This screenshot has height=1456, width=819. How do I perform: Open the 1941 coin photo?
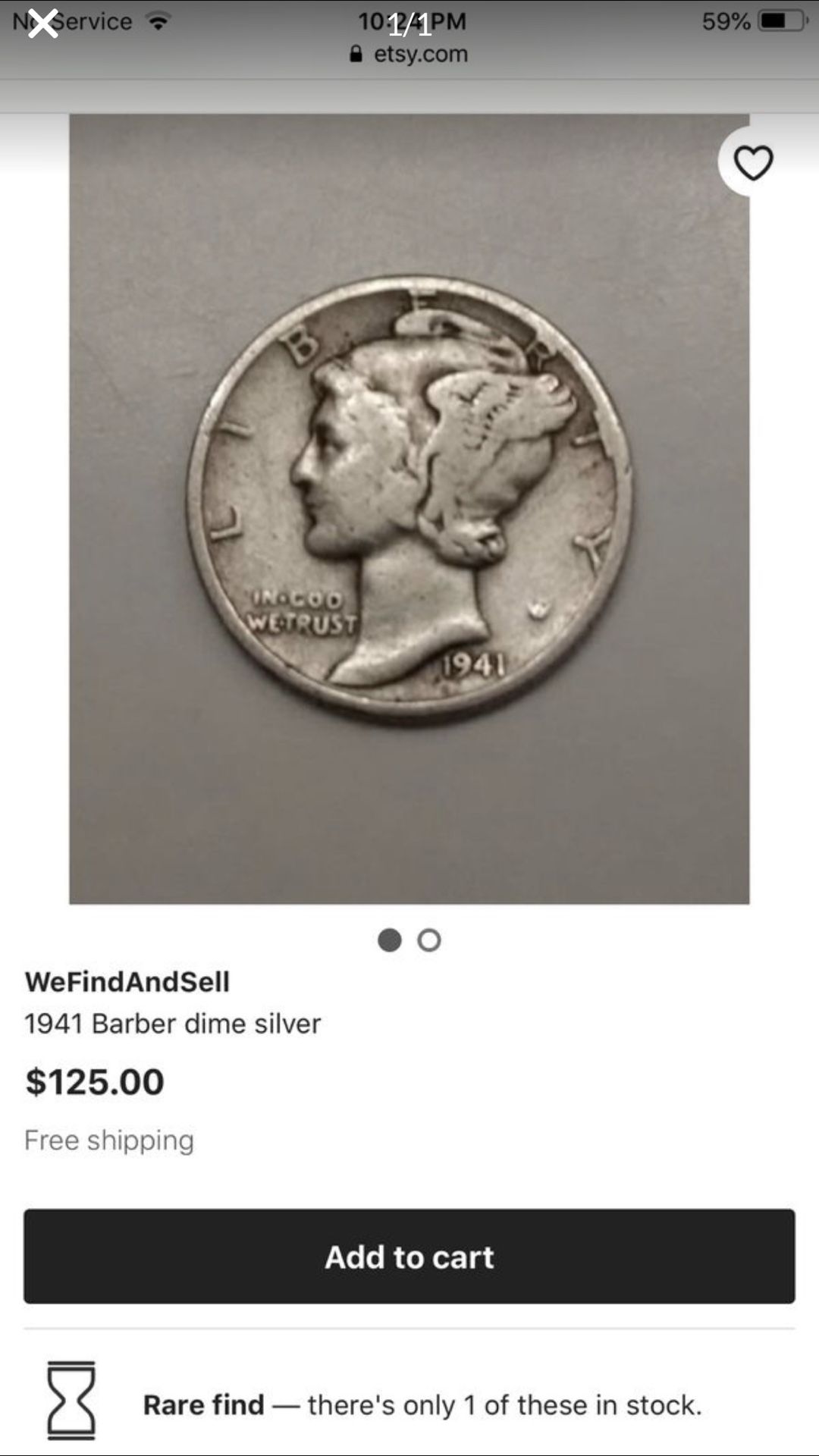coord(409,509)
